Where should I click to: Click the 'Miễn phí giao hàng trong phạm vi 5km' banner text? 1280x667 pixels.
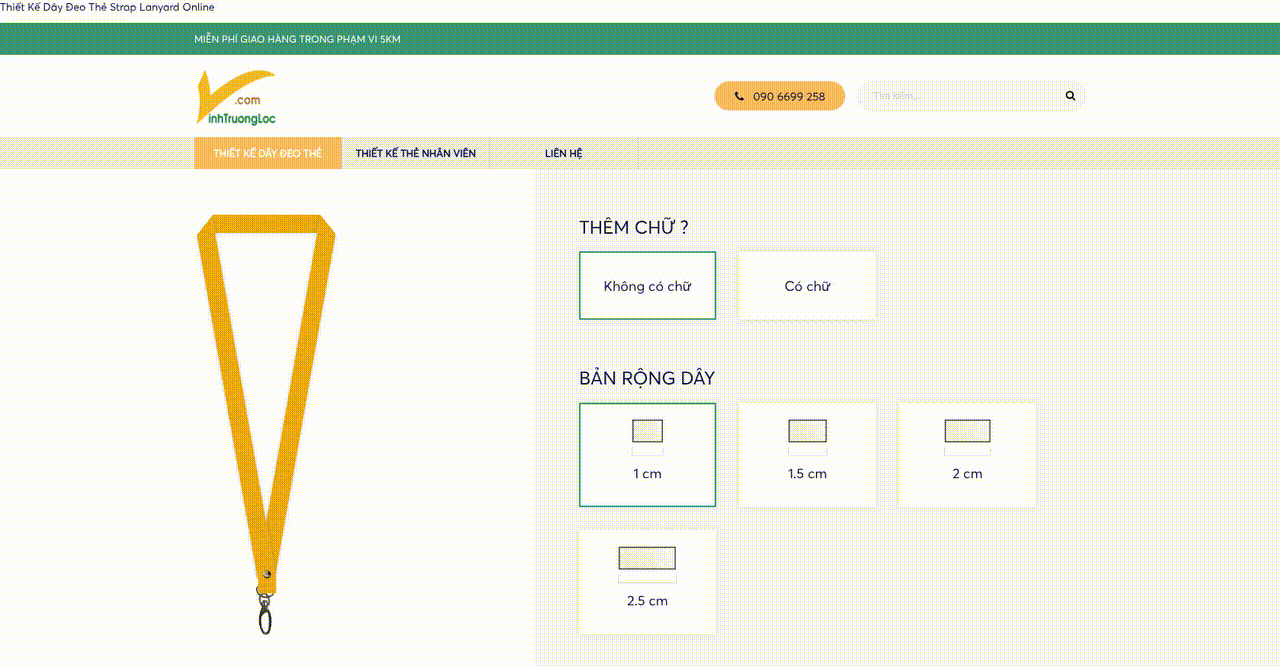(297, 39)
